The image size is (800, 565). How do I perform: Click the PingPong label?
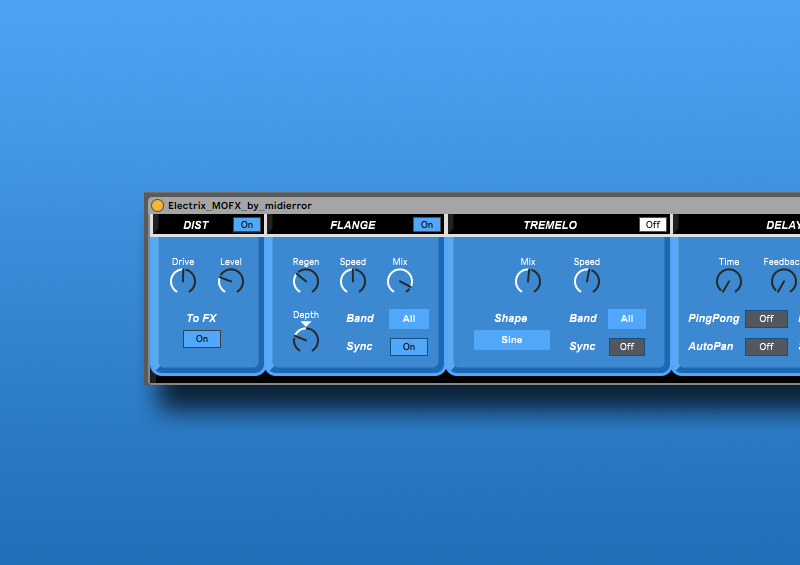(x=713, y=318)
